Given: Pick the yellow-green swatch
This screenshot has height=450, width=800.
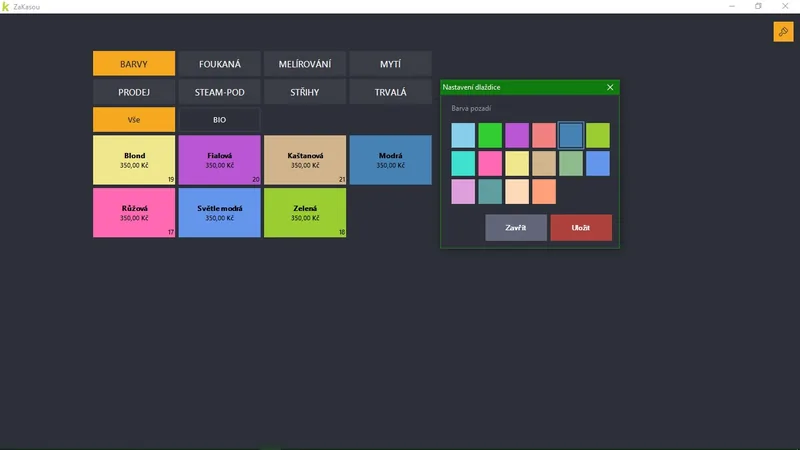Looking at the screenshot, I should pos(597,135).
